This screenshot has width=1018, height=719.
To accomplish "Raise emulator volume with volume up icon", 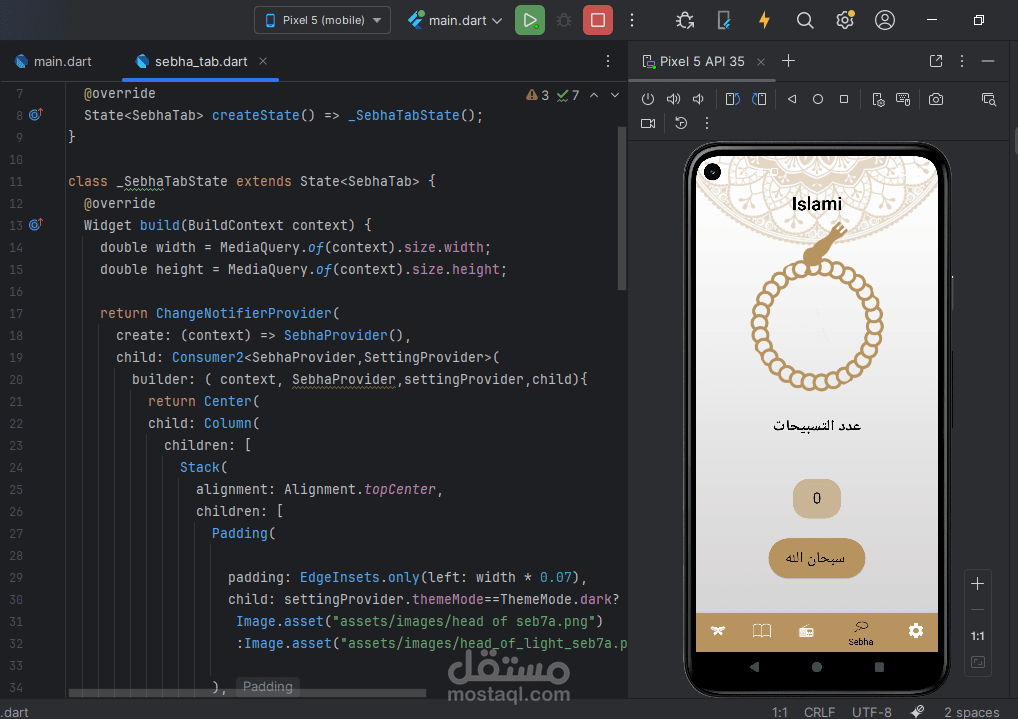I will click(673, 99).
